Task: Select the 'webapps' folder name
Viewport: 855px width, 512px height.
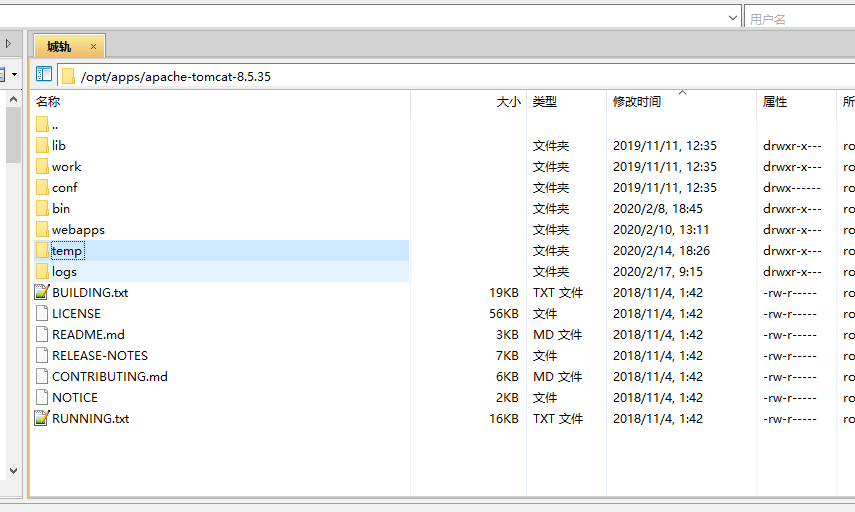Action: point(78,230)
